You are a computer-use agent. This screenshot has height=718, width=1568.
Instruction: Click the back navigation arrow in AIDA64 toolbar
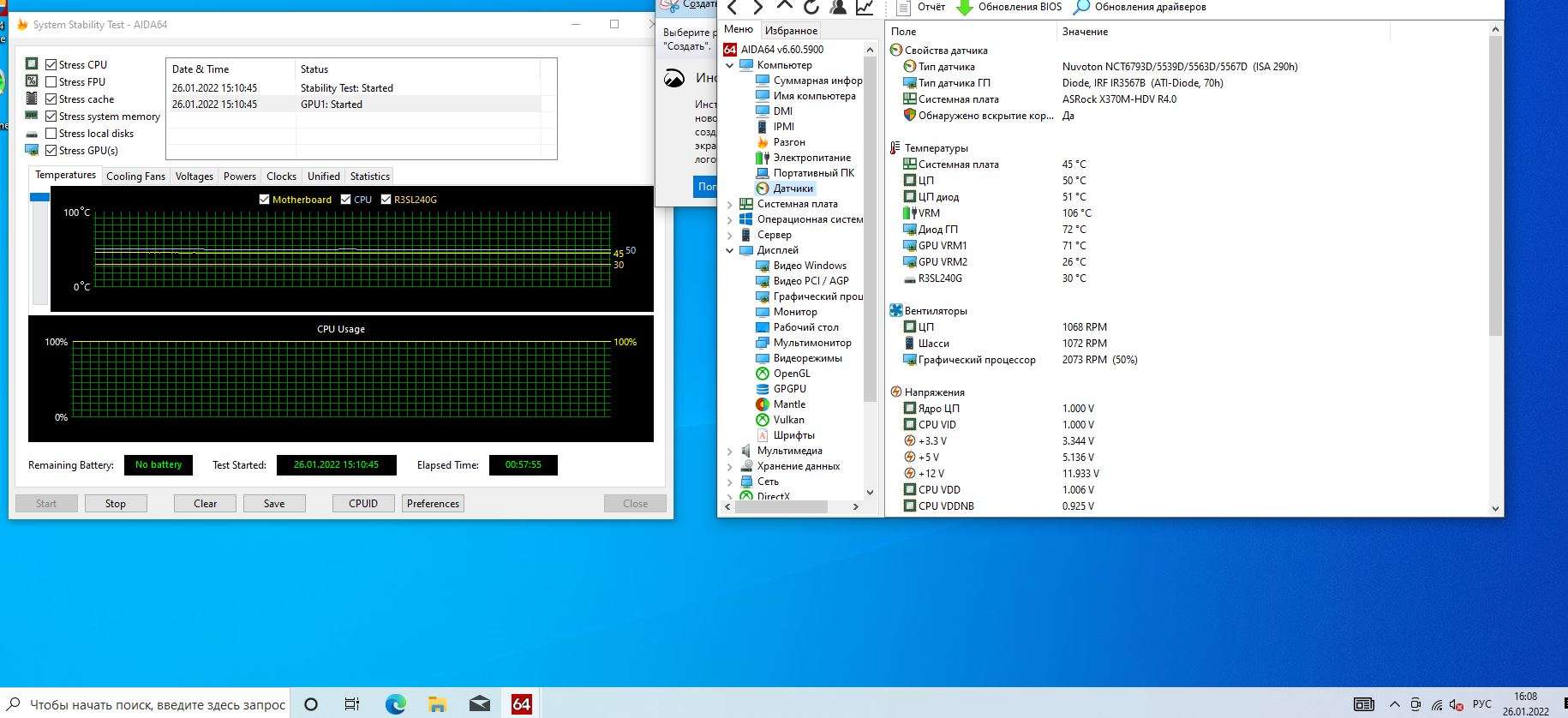[732, 8]
